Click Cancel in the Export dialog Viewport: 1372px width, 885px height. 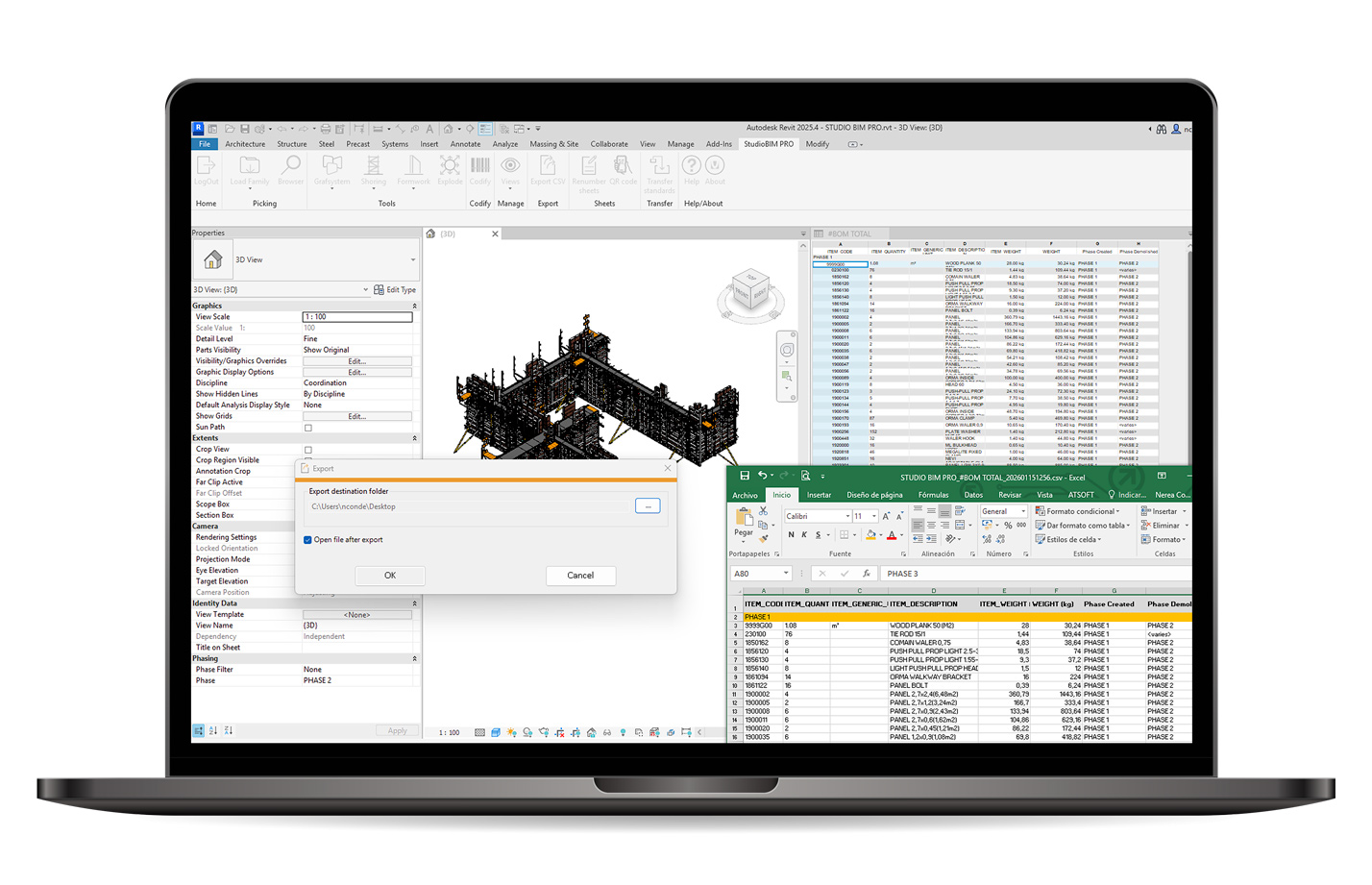[580, 576]
